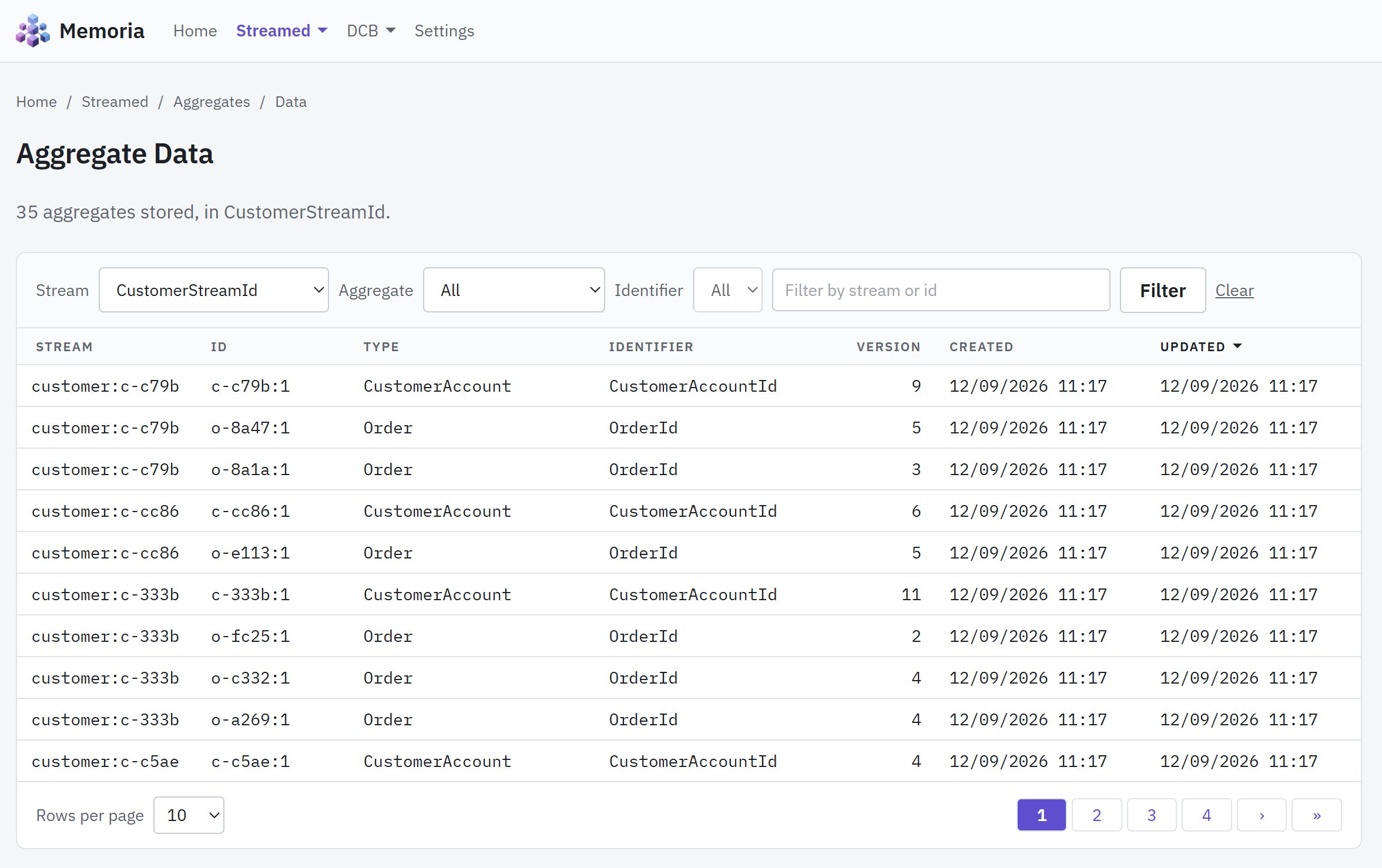Select the o-c332:1 ID cell

250,678
